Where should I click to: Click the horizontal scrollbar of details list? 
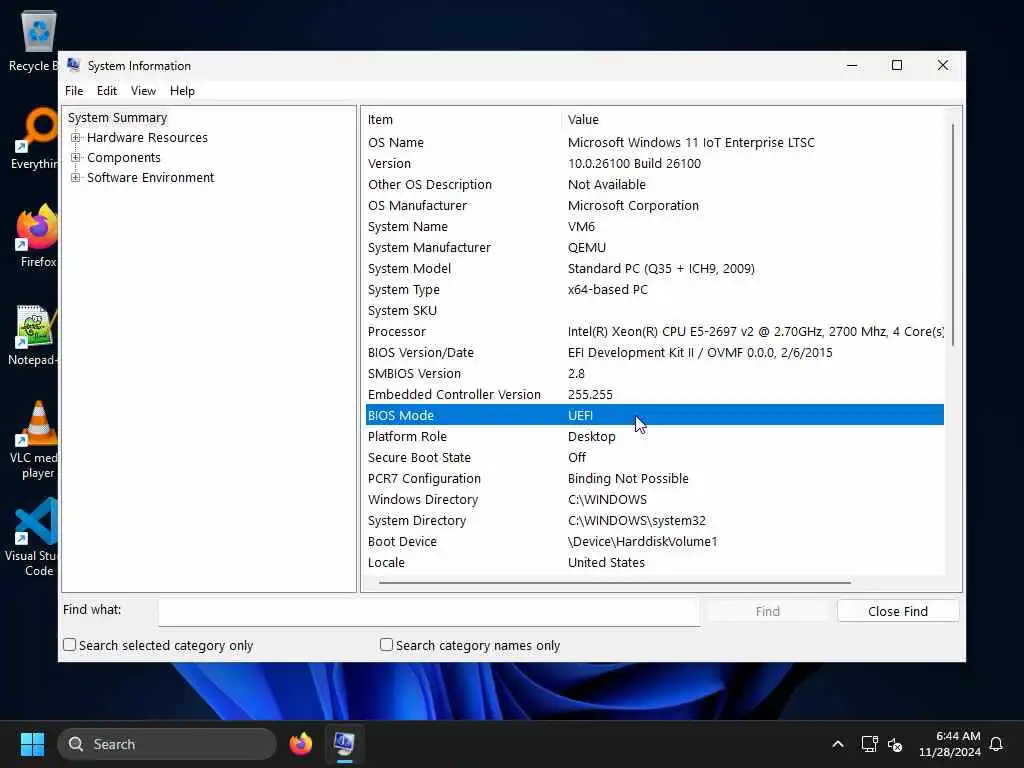click(614, 582)
